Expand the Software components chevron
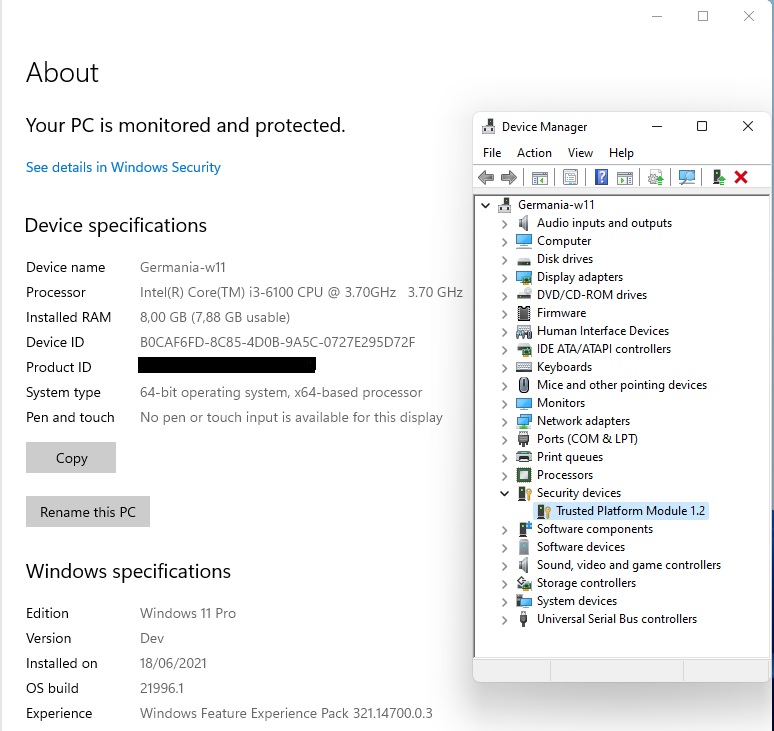 point(504,530)
